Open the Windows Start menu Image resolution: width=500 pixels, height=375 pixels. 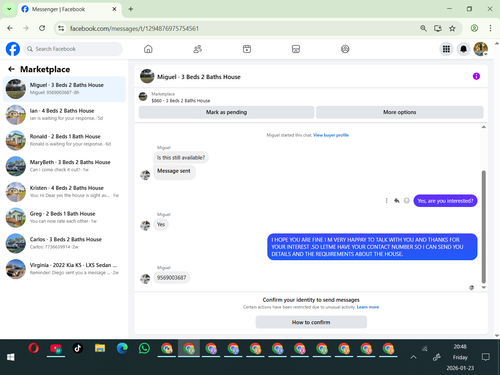coord(11,357)
